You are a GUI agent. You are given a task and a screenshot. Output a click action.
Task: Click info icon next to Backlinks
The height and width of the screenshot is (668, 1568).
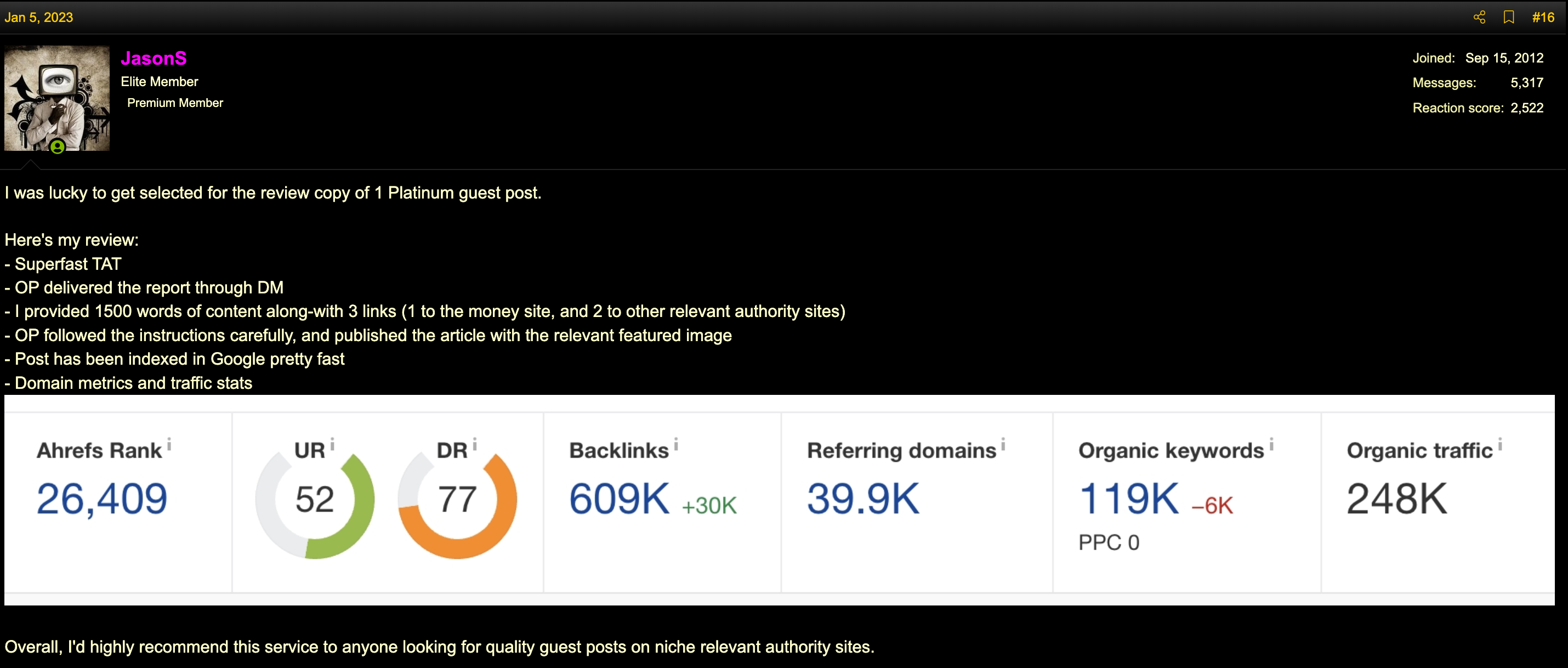click(676, 445)
